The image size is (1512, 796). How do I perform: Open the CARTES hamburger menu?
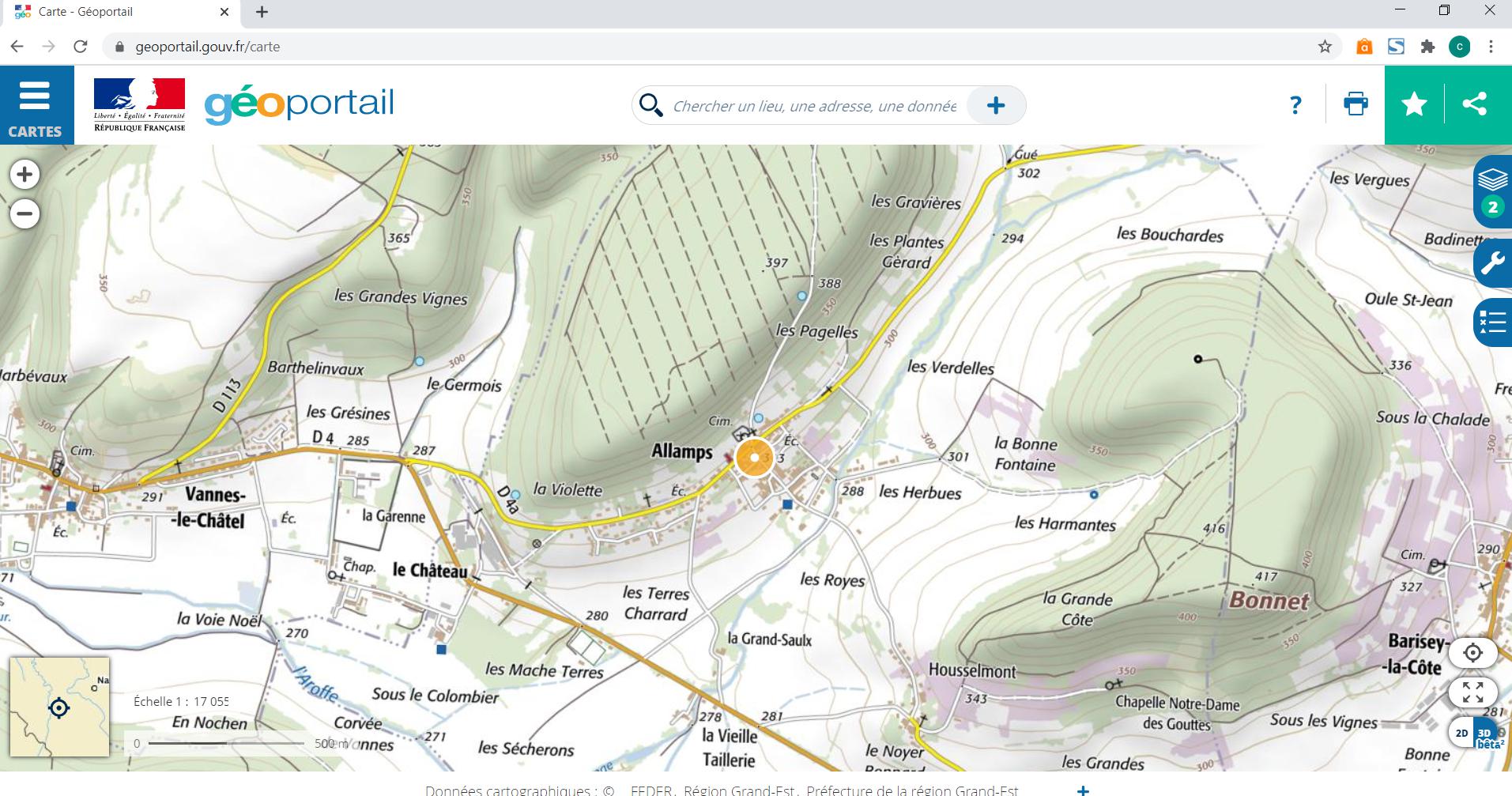pos(36,105)
